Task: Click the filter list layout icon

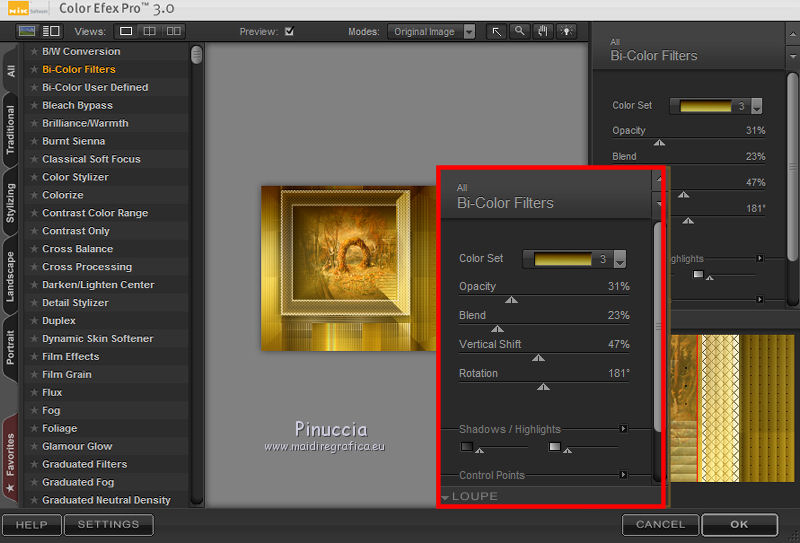Action: pos(51,31)
